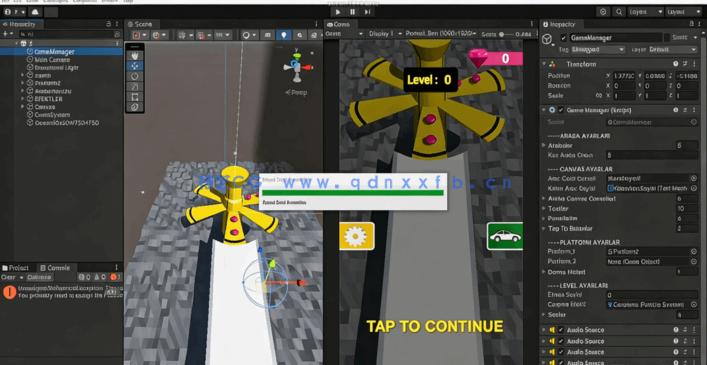Click object picker for Platform_1 field
The image size is (707, 365).
693,251
